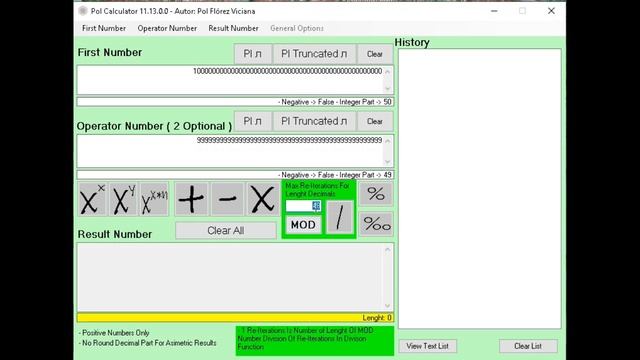Click the application icon in title bar
The width and height of the screenshot is (640, 360).
click(x=83, y=11)
